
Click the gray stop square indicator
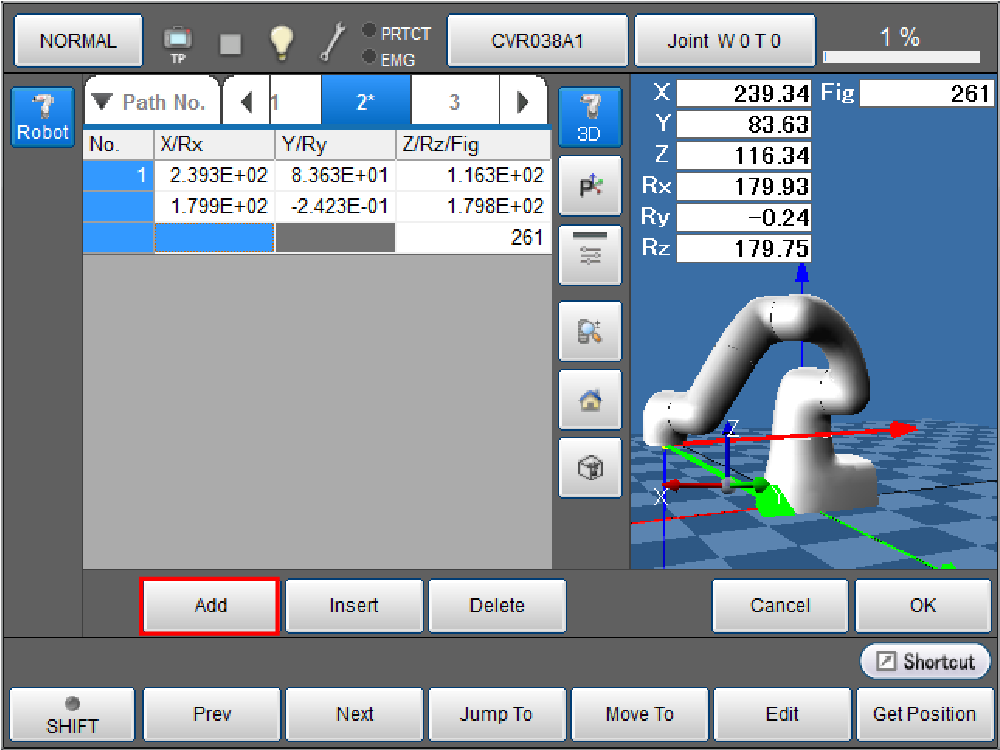coord(230,42)
